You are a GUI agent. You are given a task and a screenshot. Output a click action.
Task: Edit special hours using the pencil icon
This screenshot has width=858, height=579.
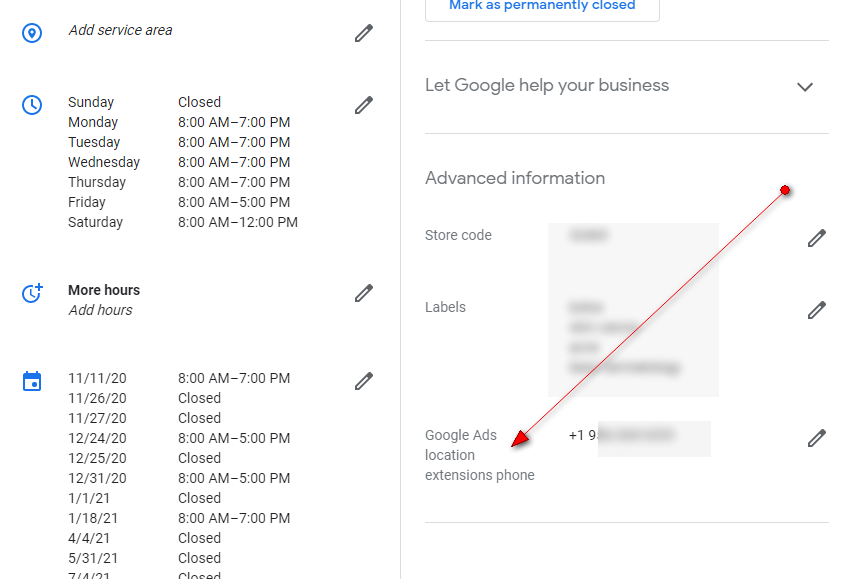364,380
